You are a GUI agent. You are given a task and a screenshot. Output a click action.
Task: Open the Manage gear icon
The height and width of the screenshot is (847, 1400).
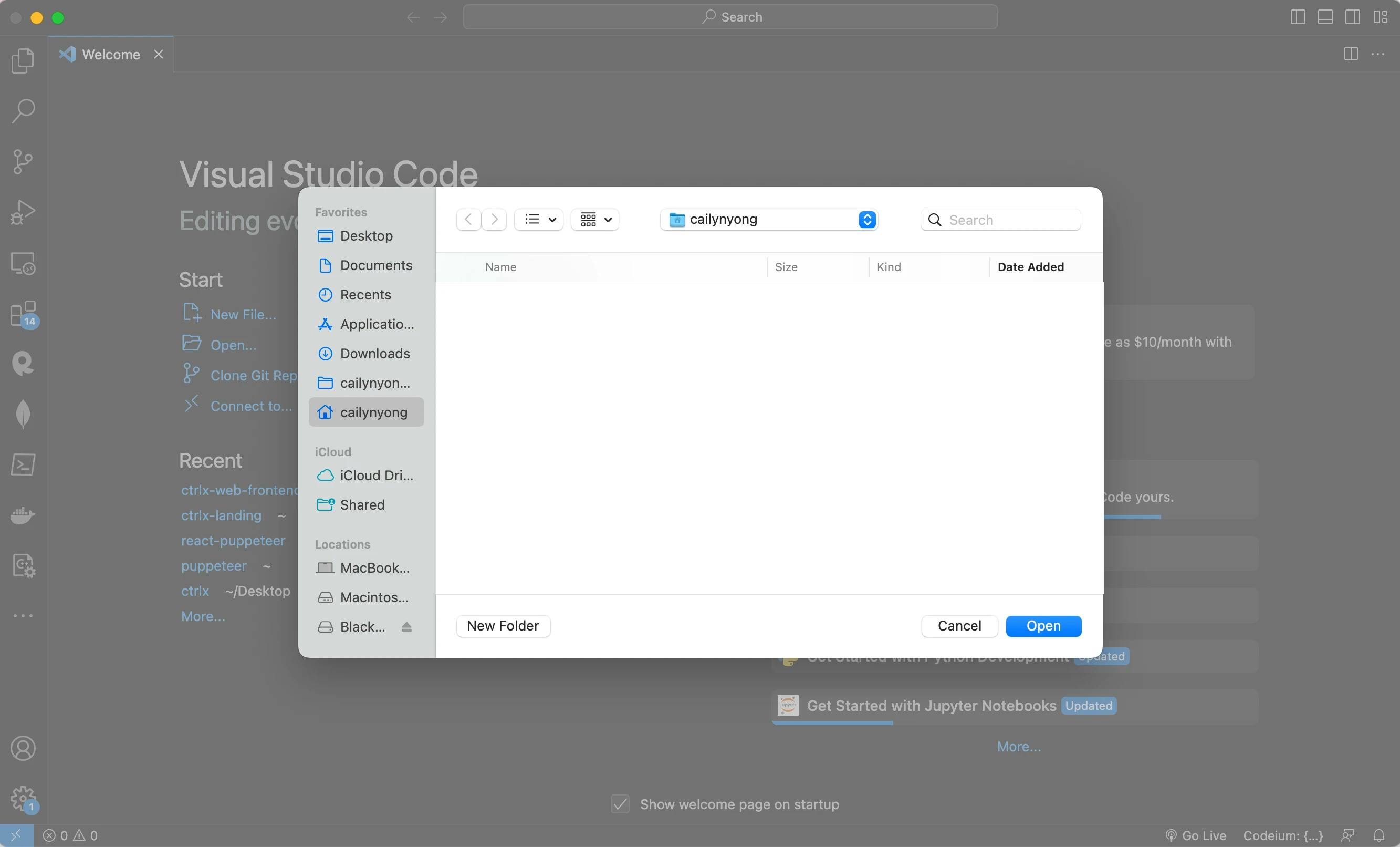23,799
